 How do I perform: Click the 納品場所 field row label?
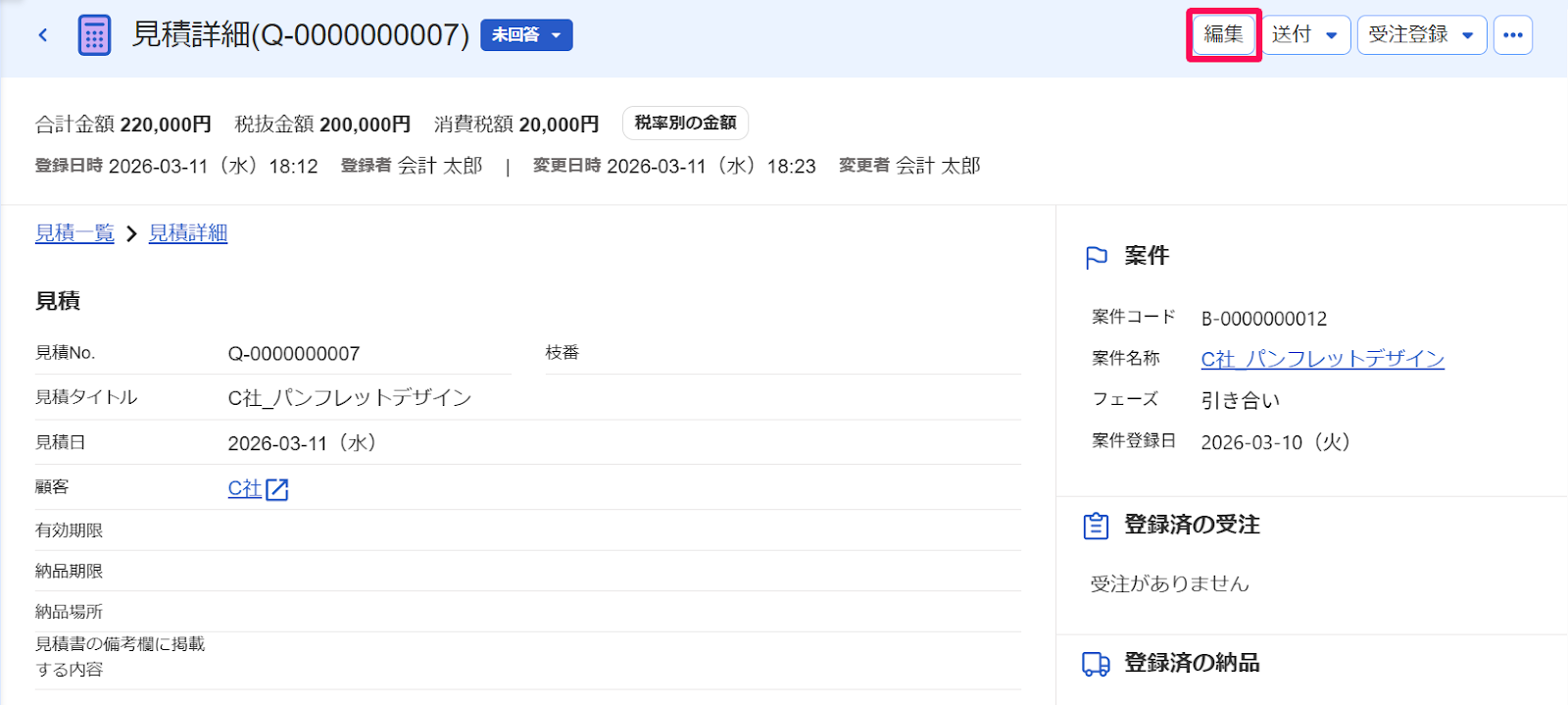tap(69, 612)
